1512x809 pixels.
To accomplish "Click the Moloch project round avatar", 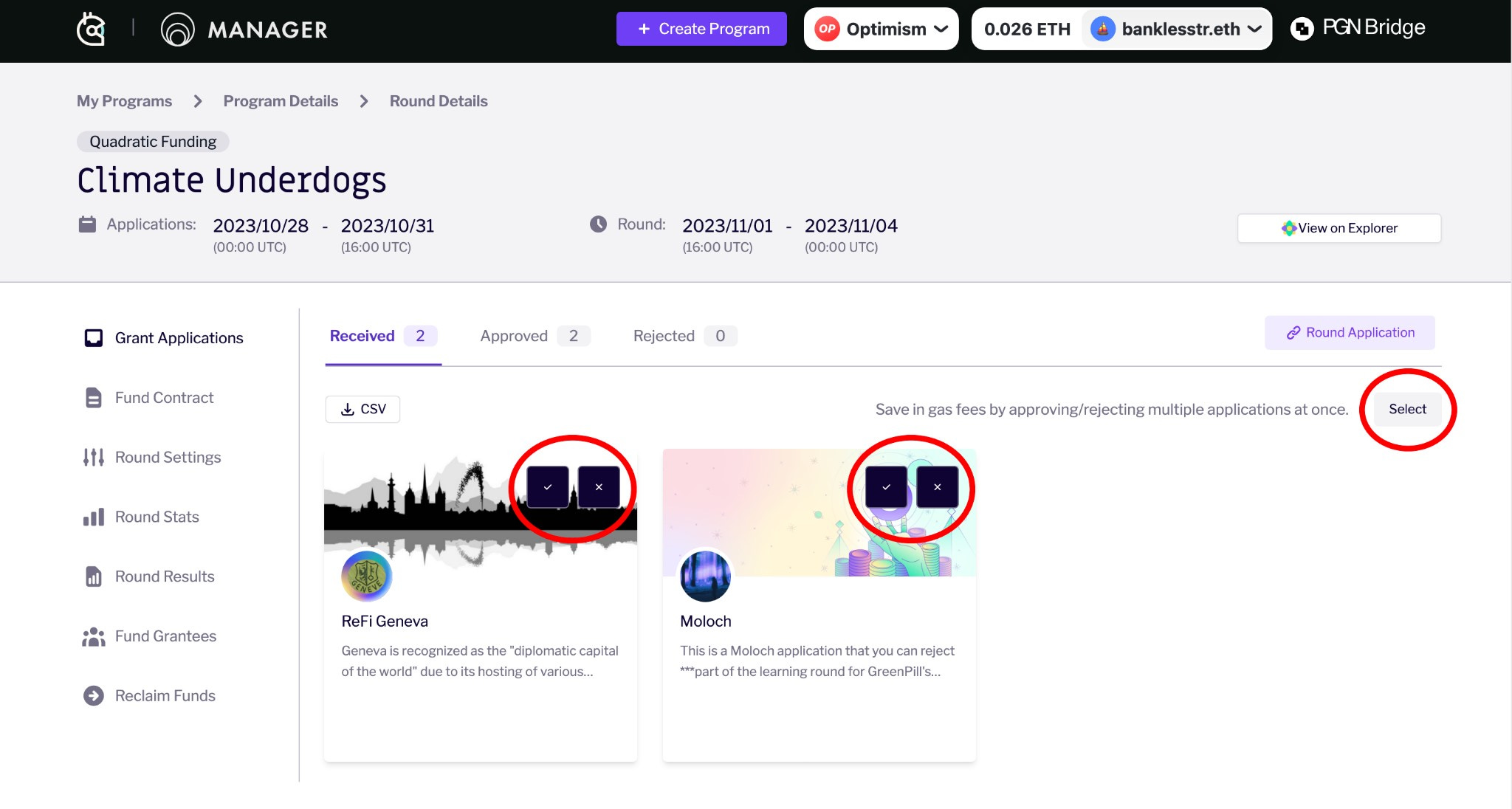I will tap(705, 576).
